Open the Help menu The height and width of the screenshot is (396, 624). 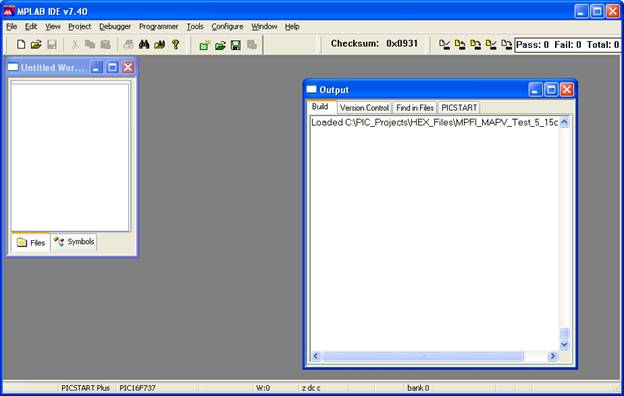[292, 26]
